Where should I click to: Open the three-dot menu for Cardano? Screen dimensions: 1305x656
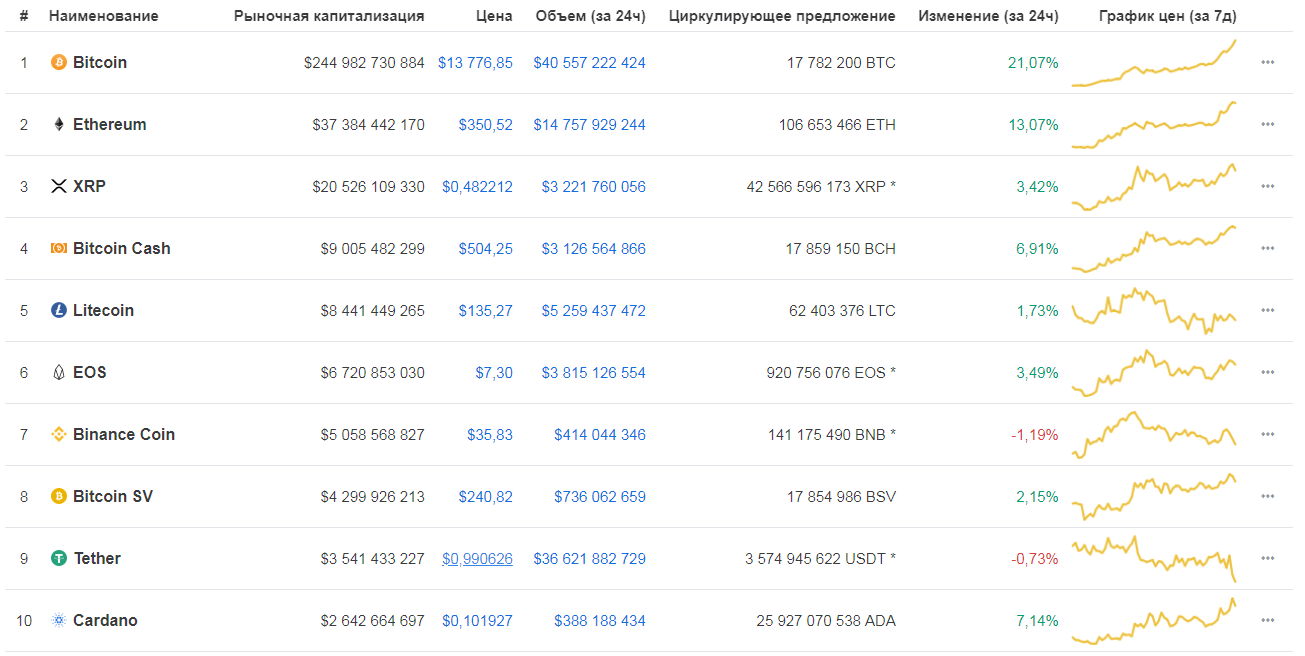point(1268,620)
